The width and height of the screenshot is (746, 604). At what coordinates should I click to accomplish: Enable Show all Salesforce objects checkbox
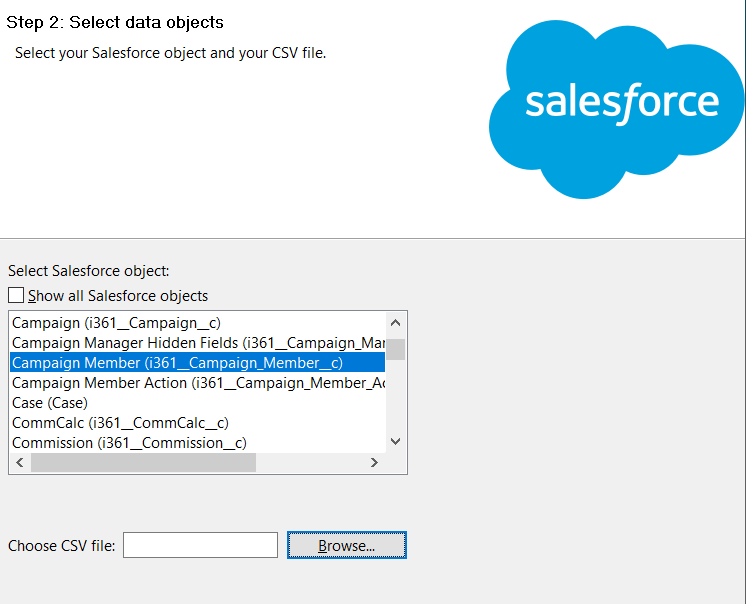[16, 295]
